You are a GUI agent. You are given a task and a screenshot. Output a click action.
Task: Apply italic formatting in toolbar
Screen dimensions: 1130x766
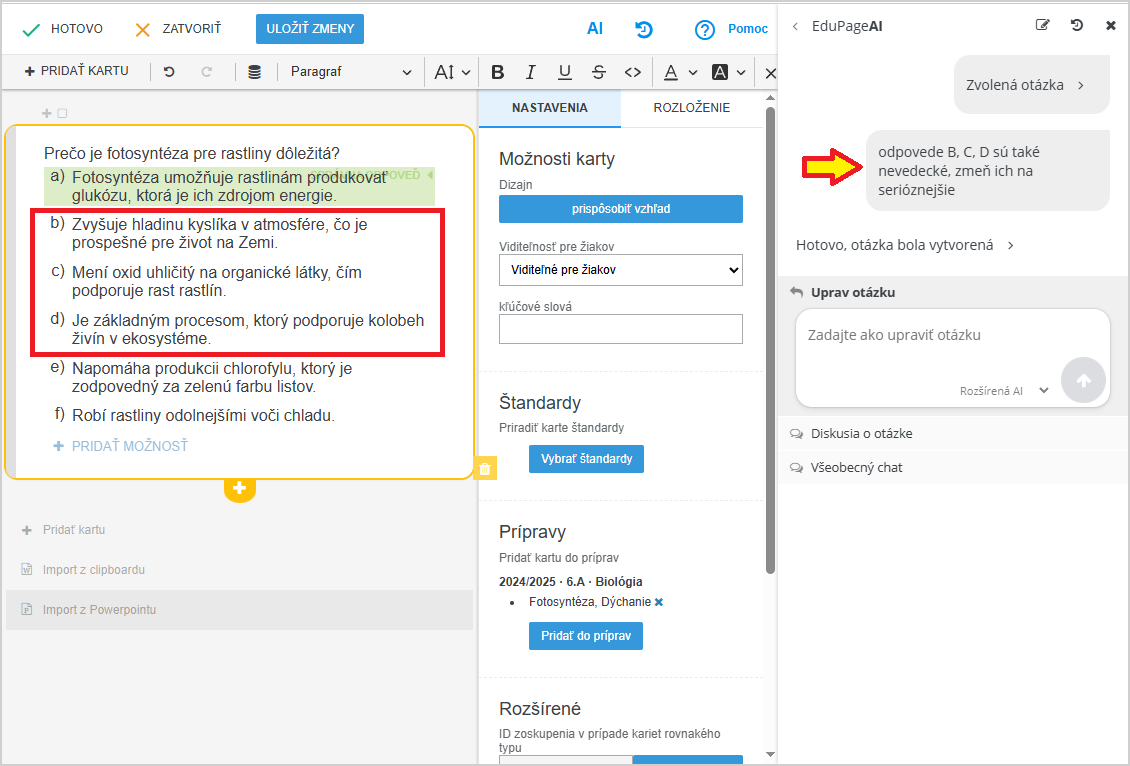pos(531,72)
